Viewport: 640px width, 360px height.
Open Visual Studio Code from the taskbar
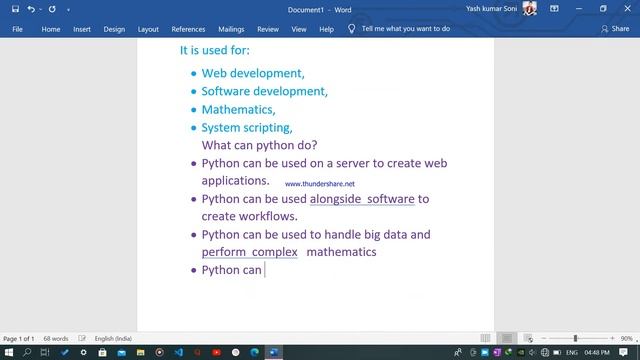click(x=179, y=352)
